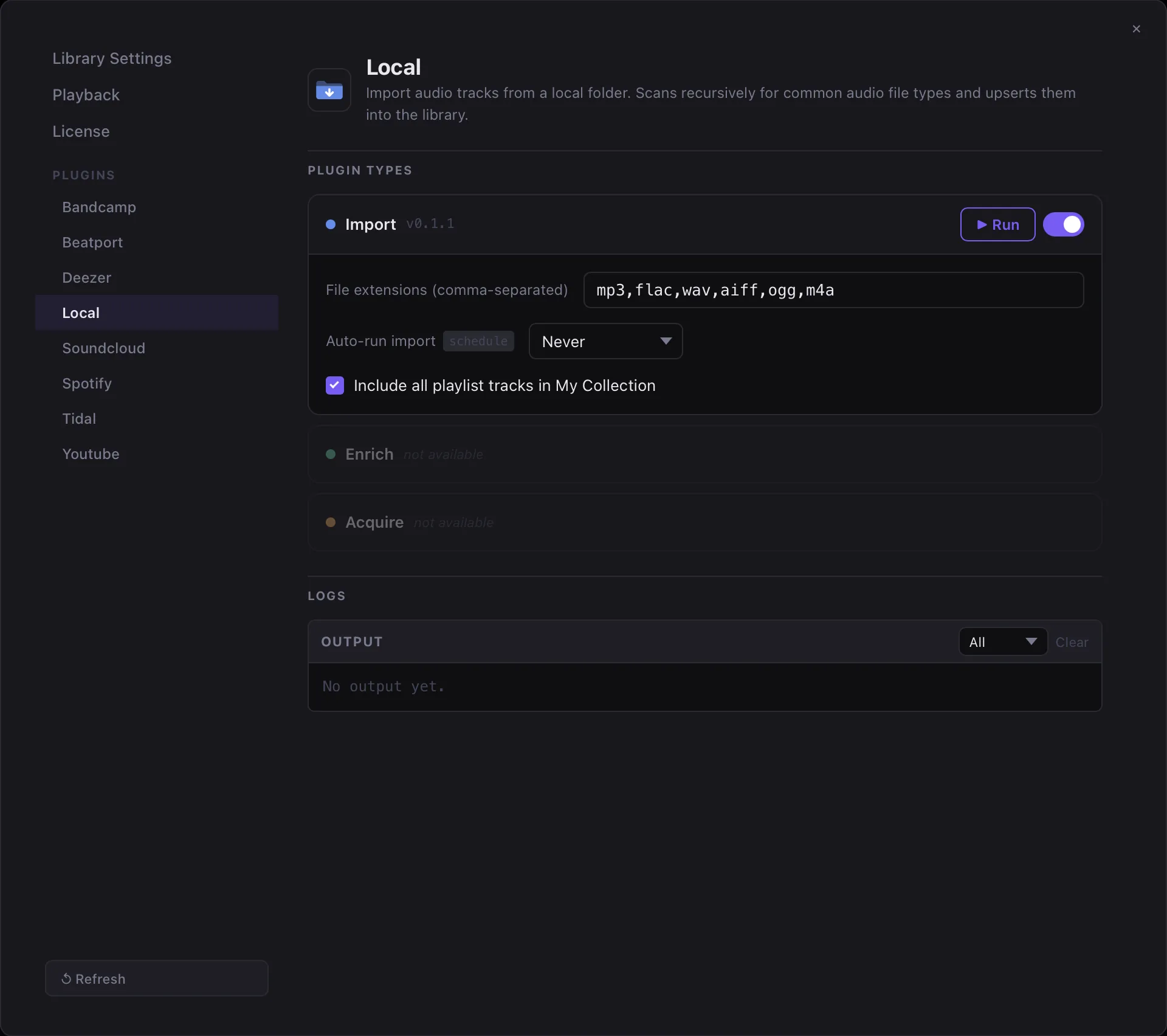
Task: Click the blue Import status dot
Action: (x=331, y=224)
